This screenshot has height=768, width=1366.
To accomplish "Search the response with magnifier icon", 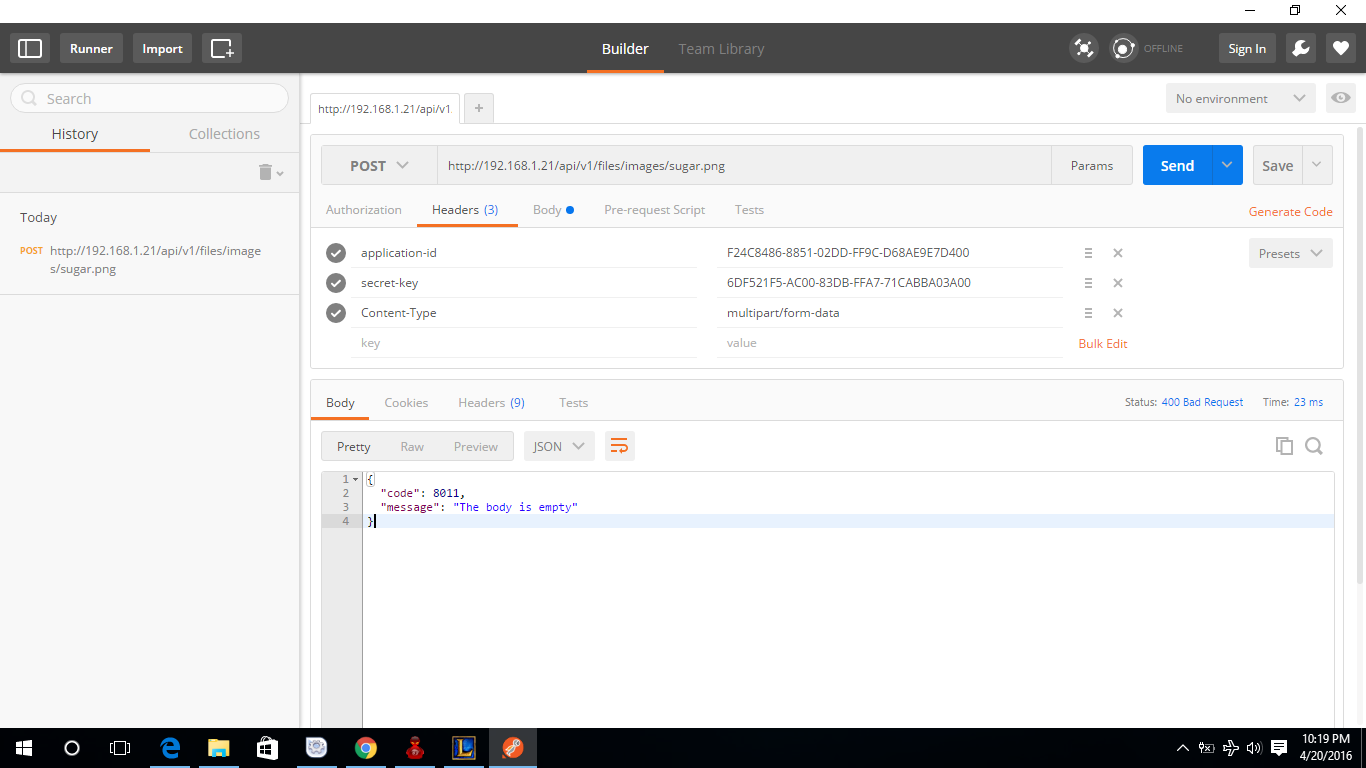I will (x=1314, y=446).
